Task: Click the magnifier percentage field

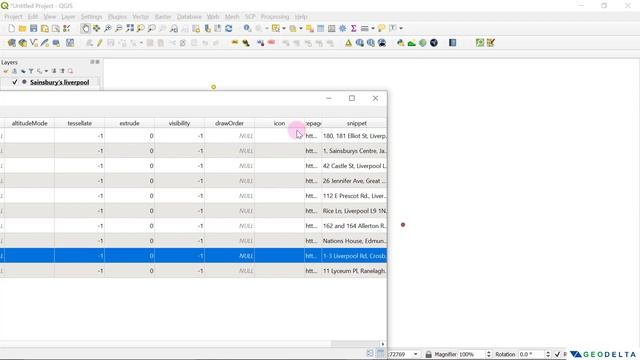Action: pos(471,354)
